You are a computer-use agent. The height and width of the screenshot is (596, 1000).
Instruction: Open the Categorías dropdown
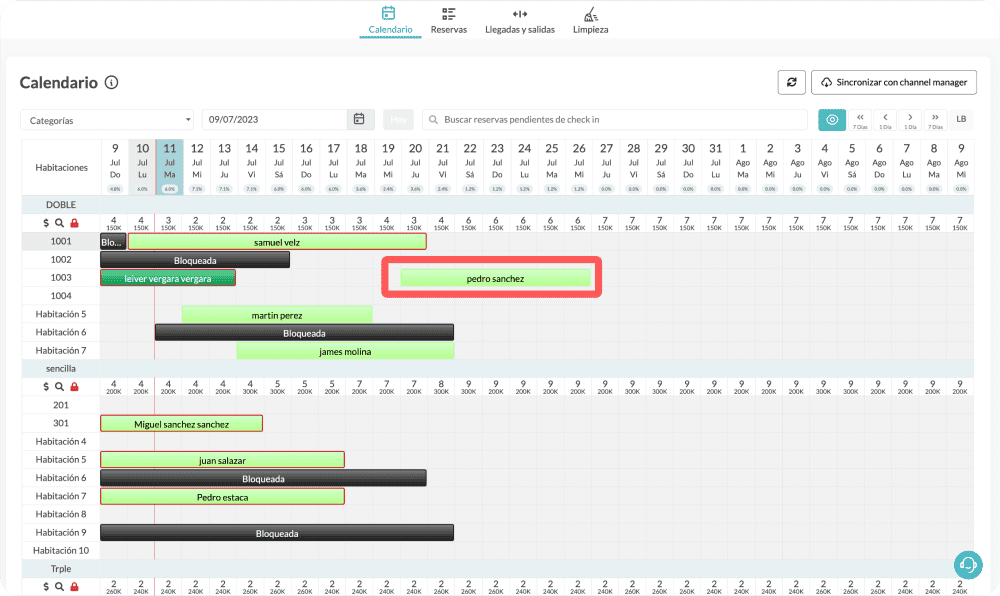point(107,120)
